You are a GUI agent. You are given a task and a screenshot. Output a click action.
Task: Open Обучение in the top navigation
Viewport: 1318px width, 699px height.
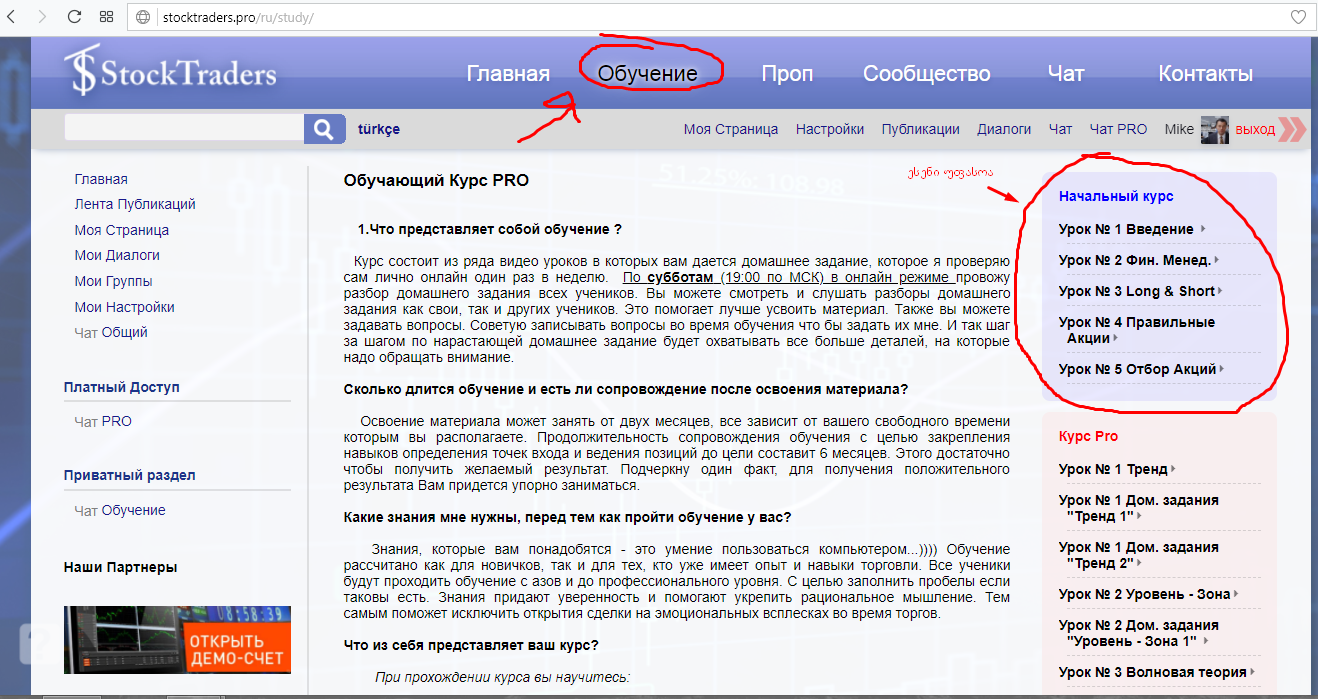[647, 74]
